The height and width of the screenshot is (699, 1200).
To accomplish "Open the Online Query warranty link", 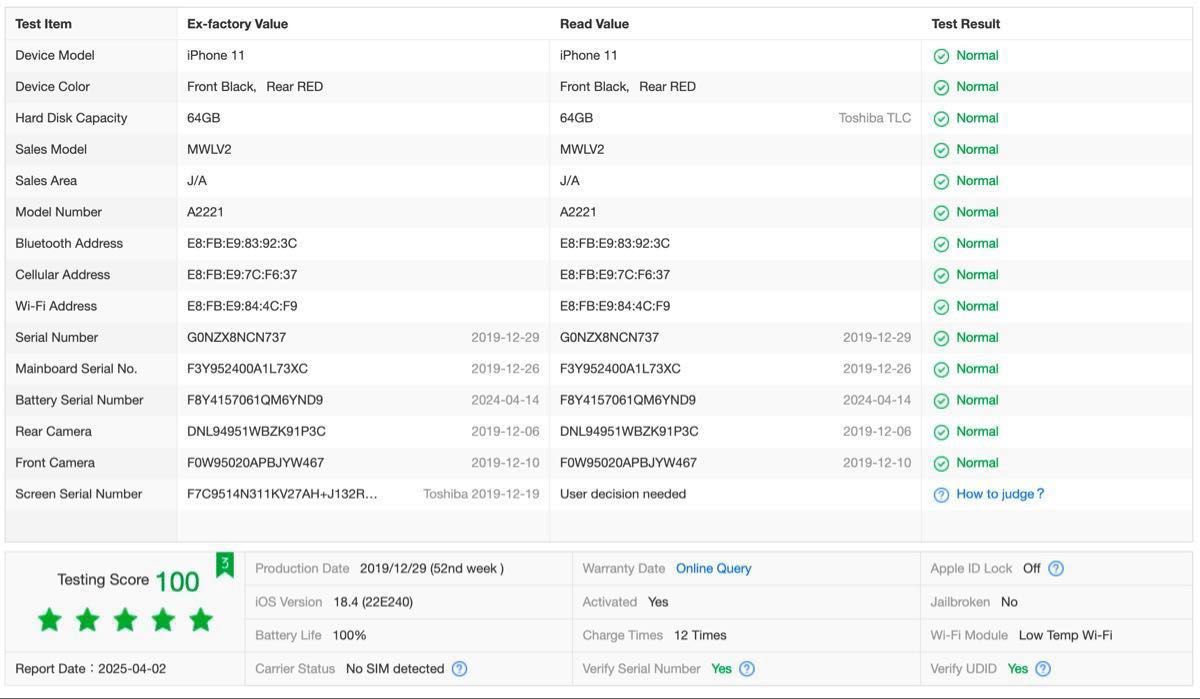I will point(713,568).
